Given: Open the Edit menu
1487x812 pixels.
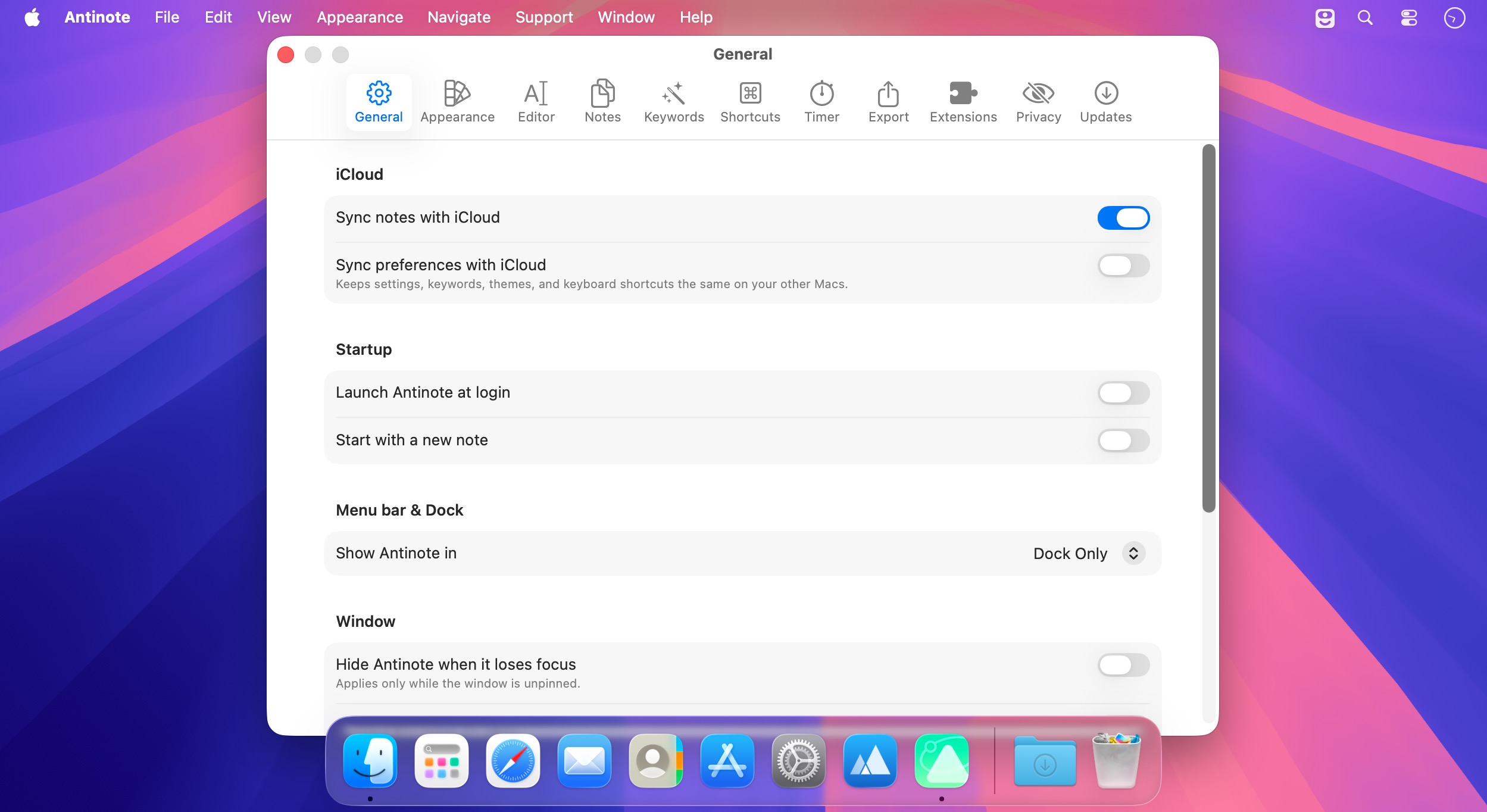Looking at the screenshot, I should 218,17.
